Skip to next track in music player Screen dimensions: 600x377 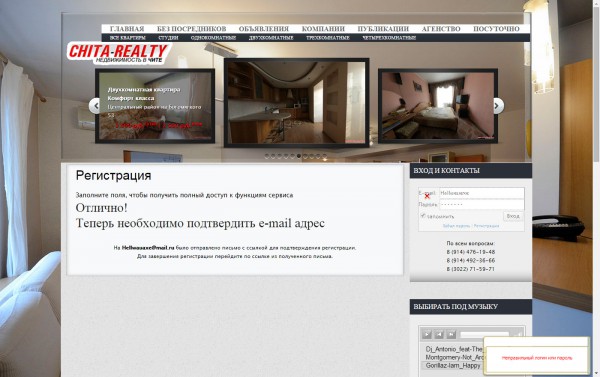[451, 335]
